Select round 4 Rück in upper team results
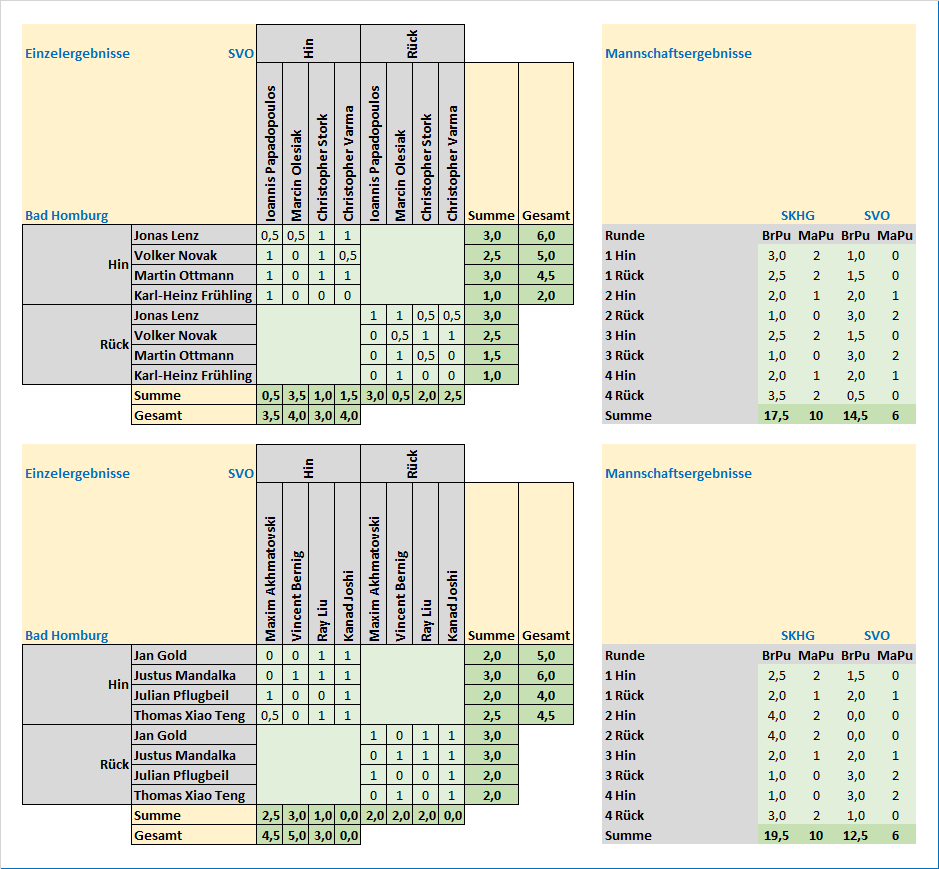The width and height of the screenshot is (939, 869). (625, 395)
